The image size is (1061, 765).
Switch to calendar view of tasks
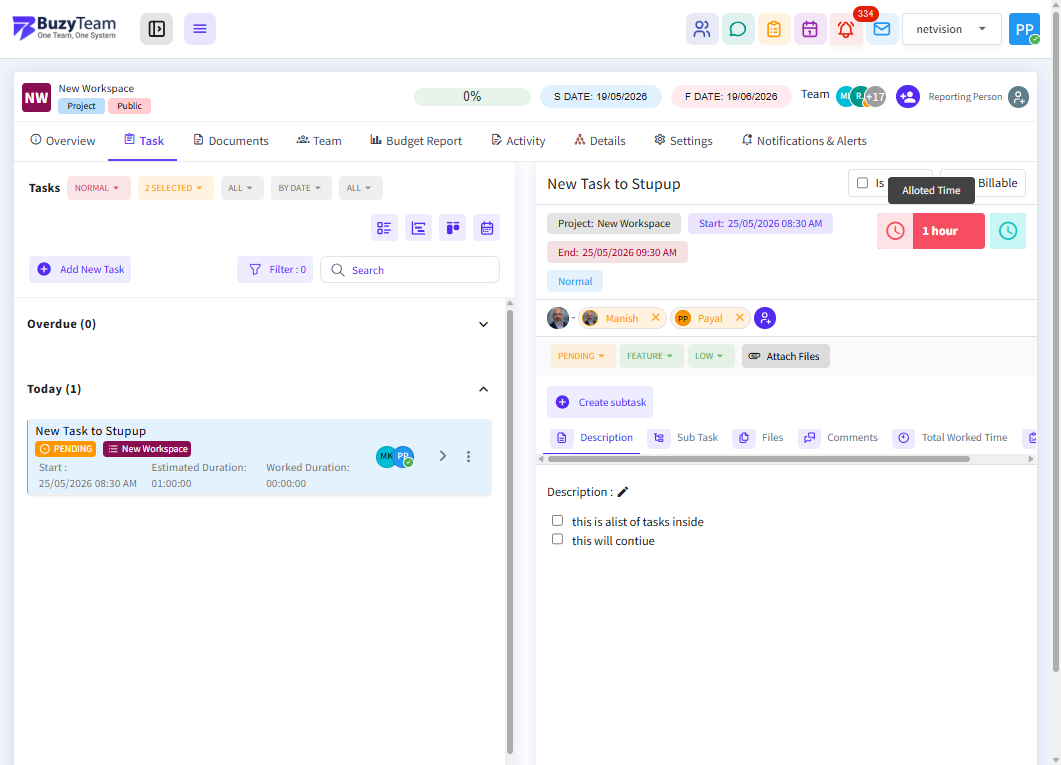pyautogui.click(x=487, y=228)
